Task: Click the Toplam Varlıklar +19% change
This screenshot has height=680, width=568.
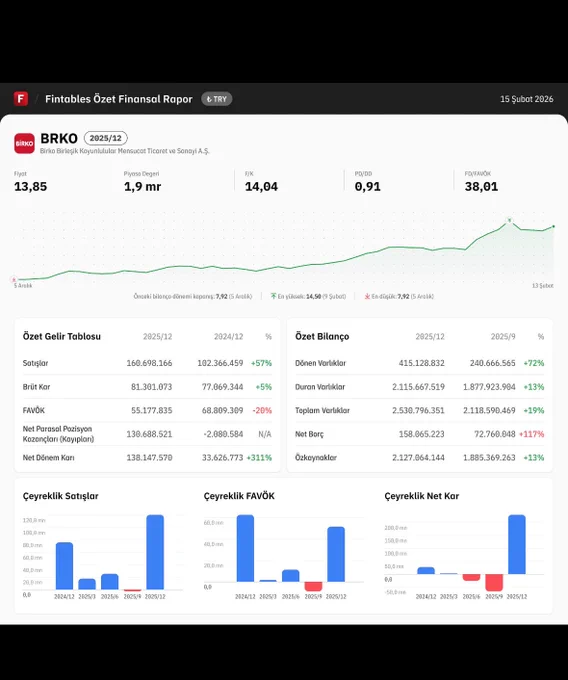Action: click(x=533, y=410)
